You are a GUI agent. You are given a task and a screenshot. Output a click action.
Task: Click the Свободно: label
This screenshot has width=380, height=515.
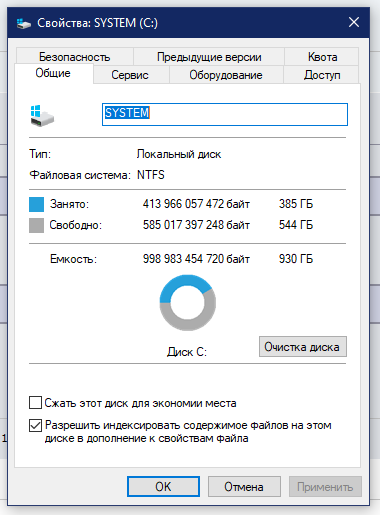coord(76,225)
